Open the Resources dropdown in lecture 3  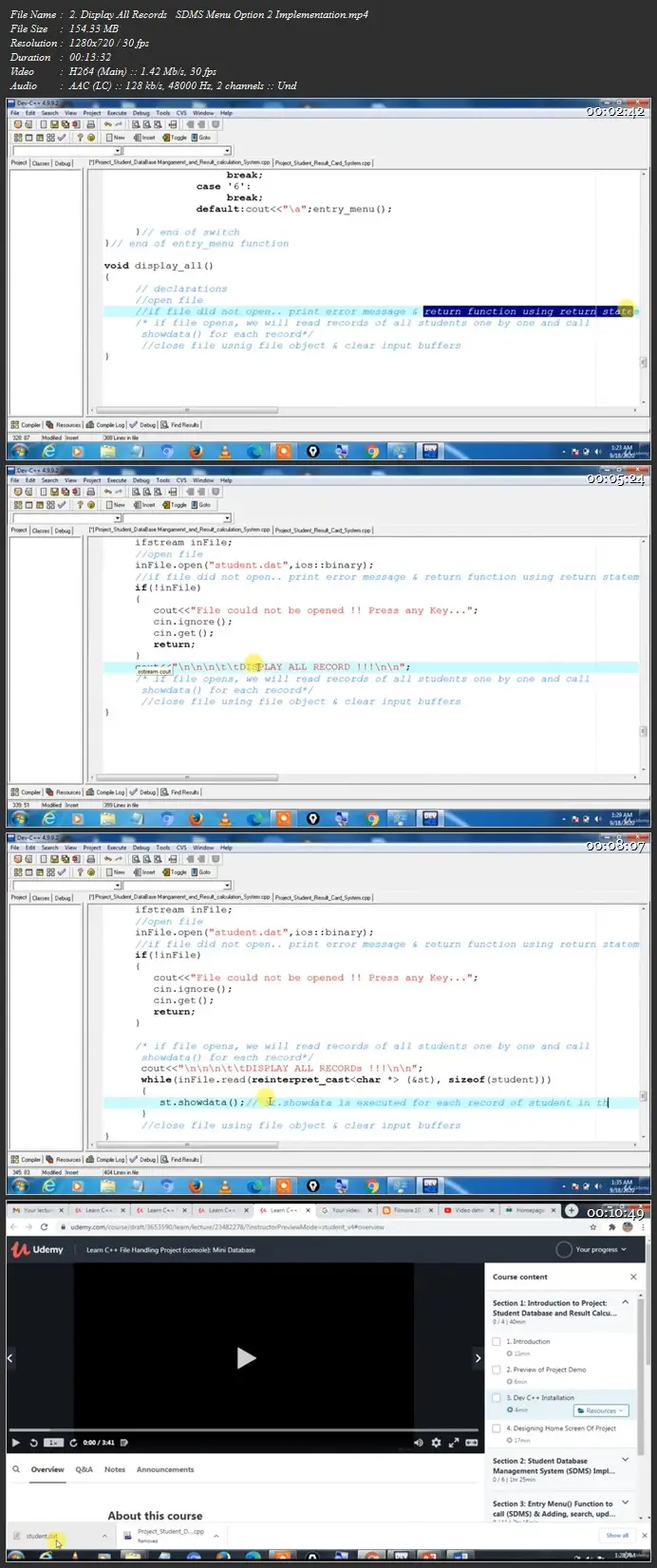[x=602, y=1410]
